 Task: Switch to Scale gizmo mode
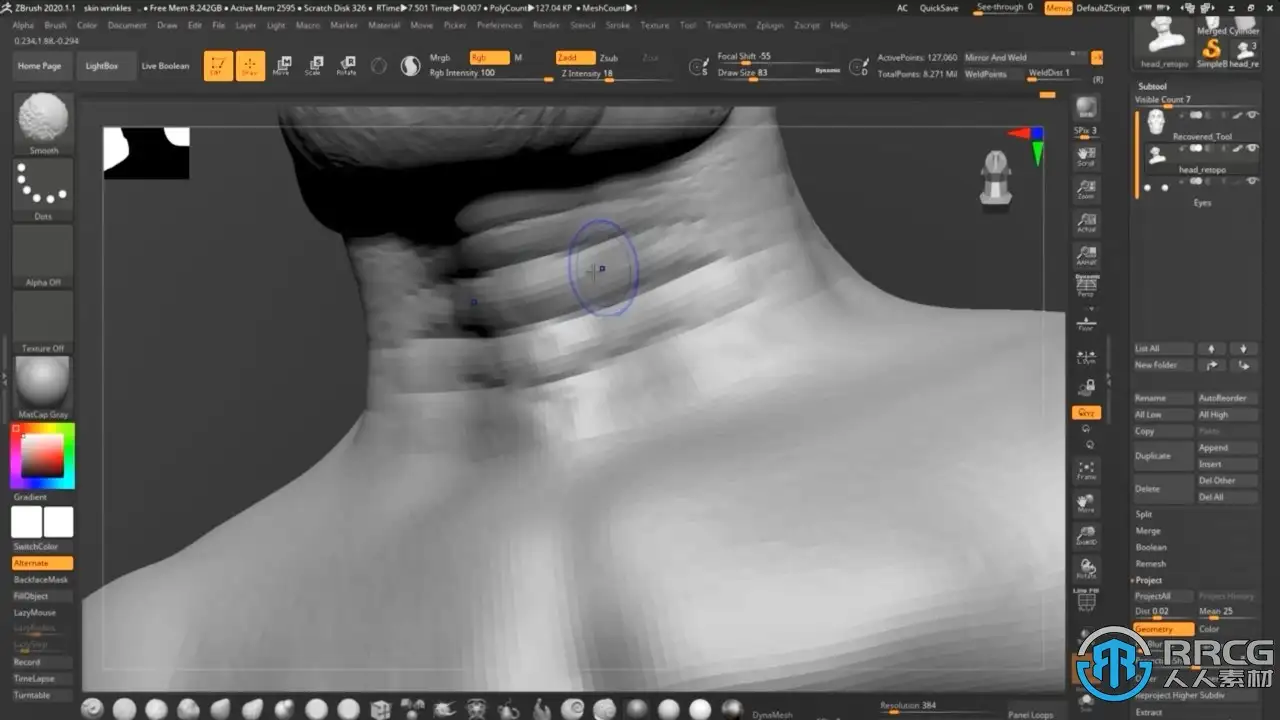pyautogui.click(x=314, y=66)
